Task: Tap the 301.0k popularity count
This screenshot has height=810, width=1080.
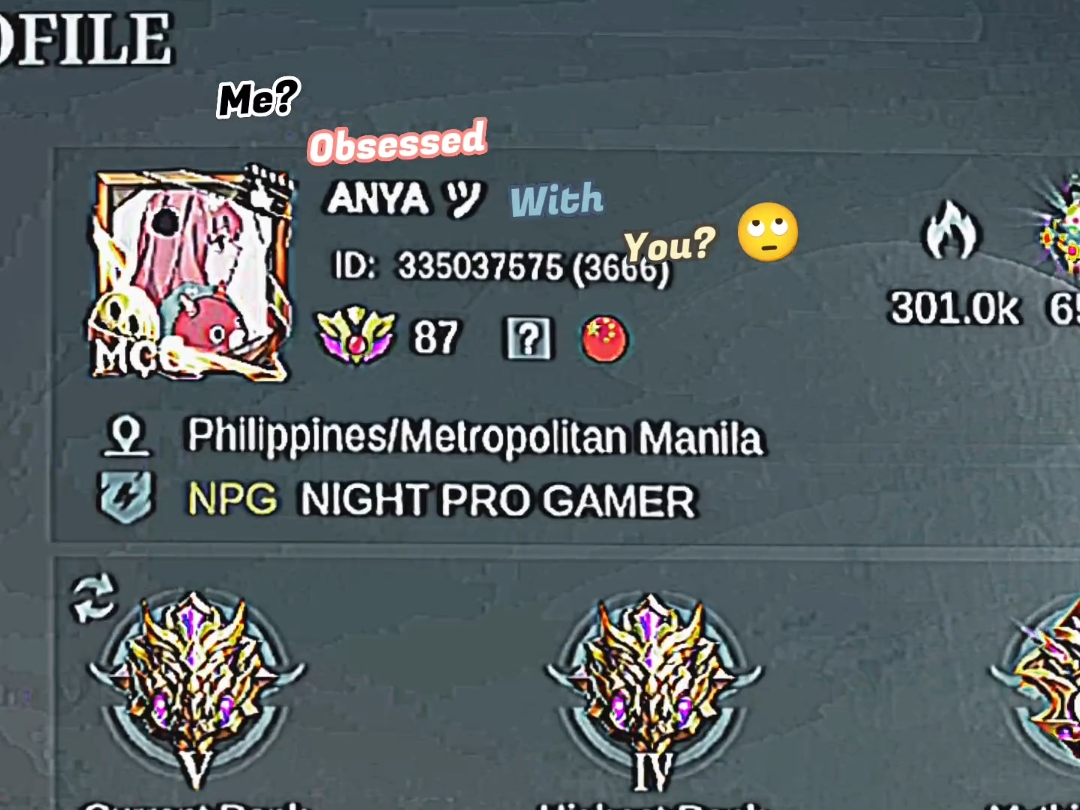Action: pyautogui.click(x=954, y=309)
